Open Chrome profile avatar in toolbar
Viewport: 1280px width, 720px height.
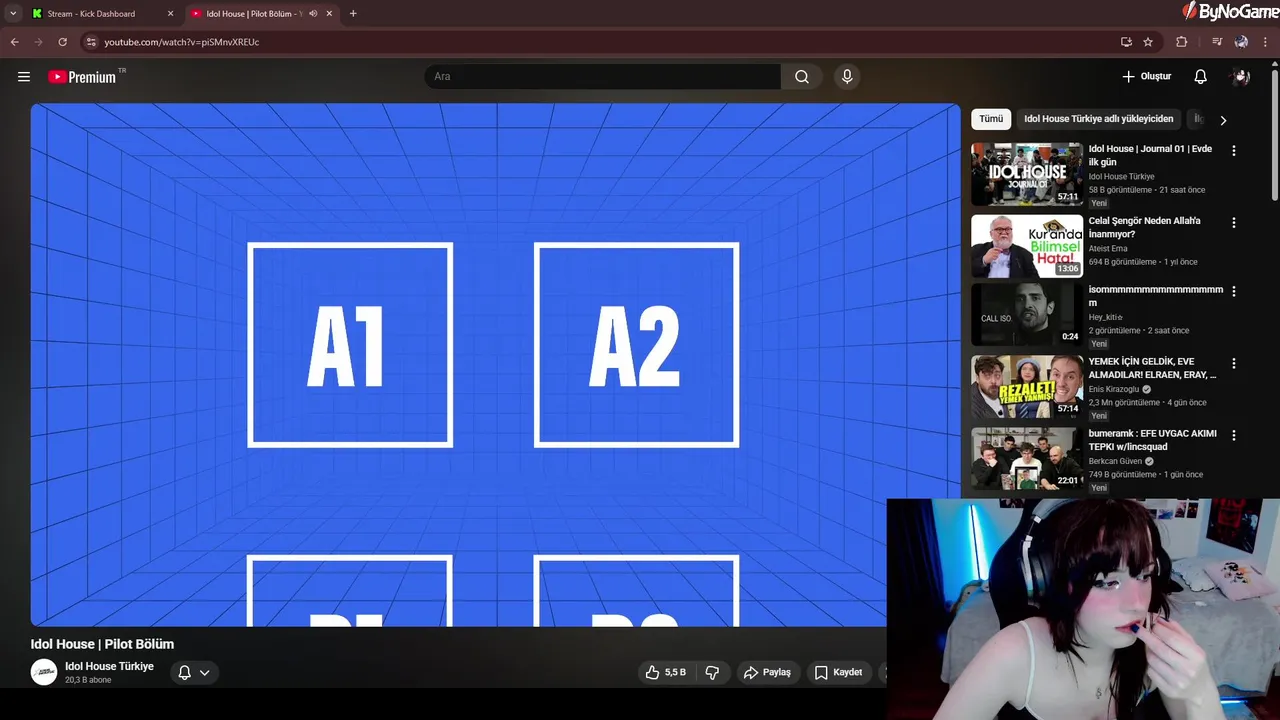[x=1241, y=42]
